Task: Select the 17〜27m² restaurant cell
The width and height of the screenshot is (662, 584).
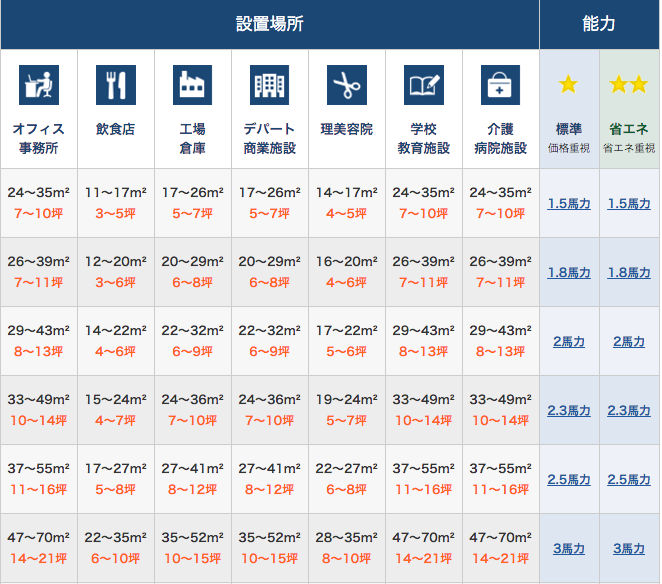Action: (x=116, y=479)
